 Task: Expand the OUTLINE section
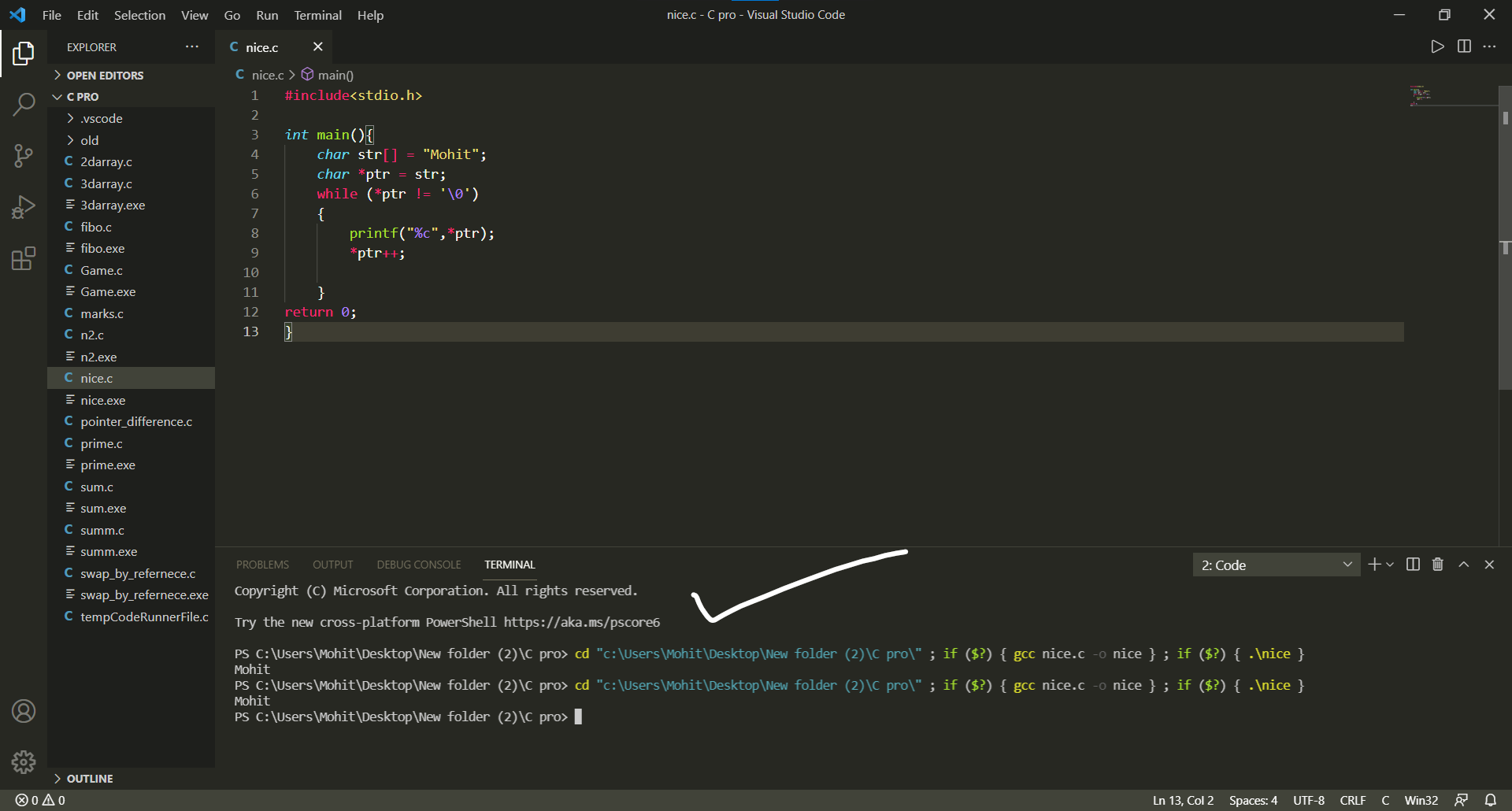coord(89,778)
